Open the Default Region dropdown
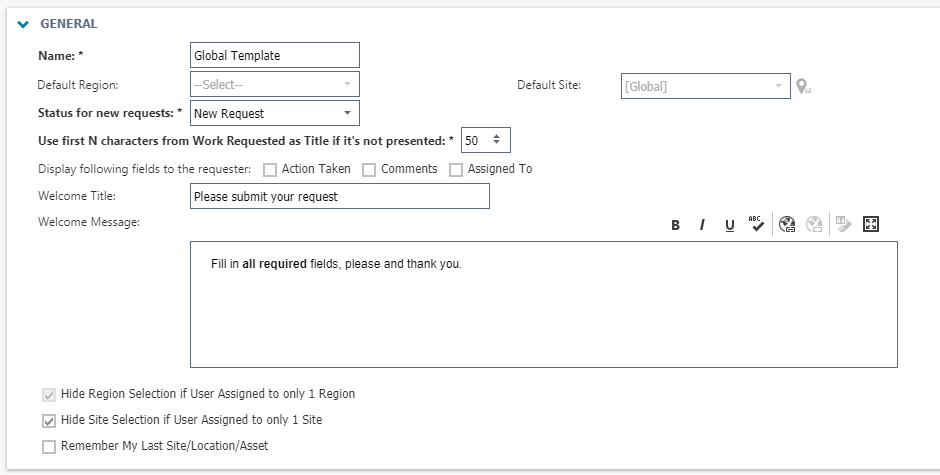This screenshot has height=475, width=940. click(x=275, y=85)
